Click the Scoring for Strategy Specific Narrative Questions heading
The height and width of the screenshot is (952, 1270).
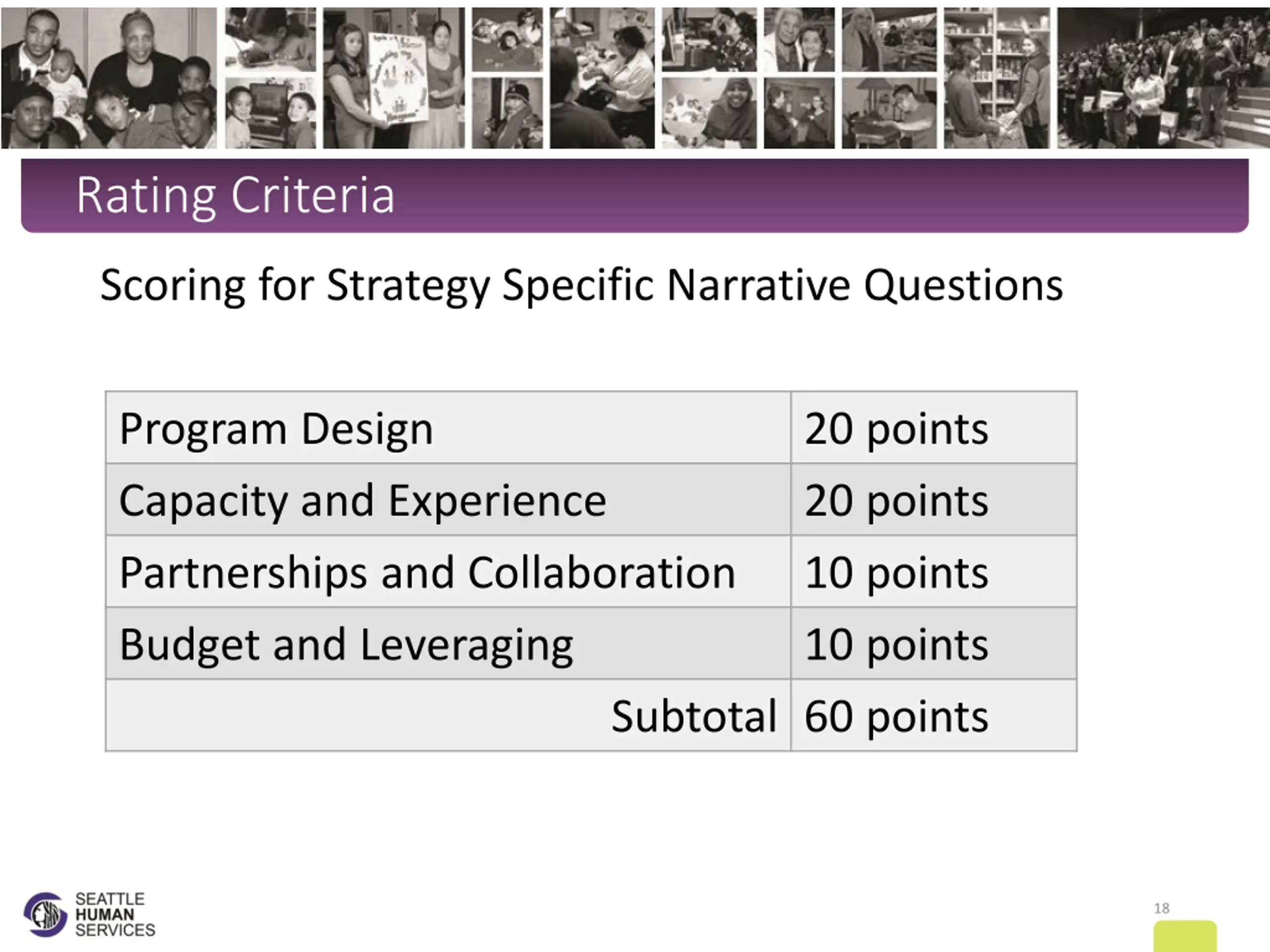pos(581,285)
